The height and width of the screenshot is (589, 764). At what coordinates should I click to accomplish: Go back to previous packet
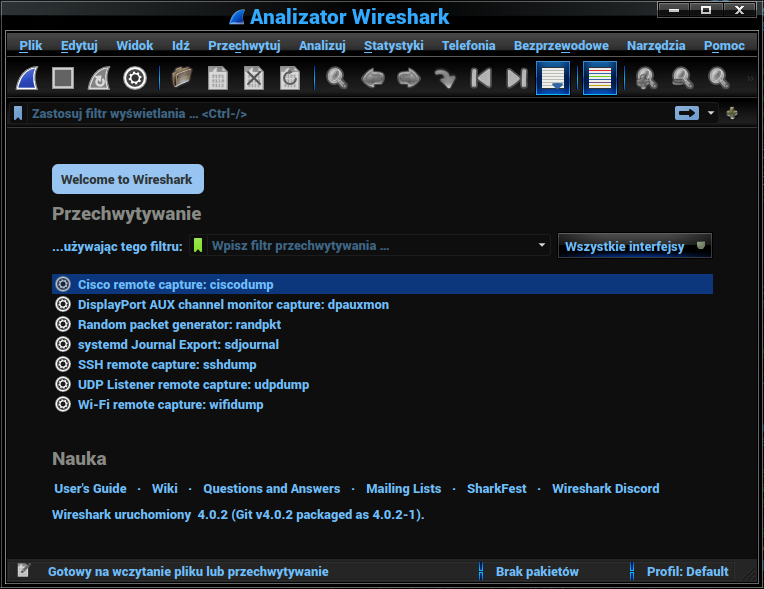373,78
